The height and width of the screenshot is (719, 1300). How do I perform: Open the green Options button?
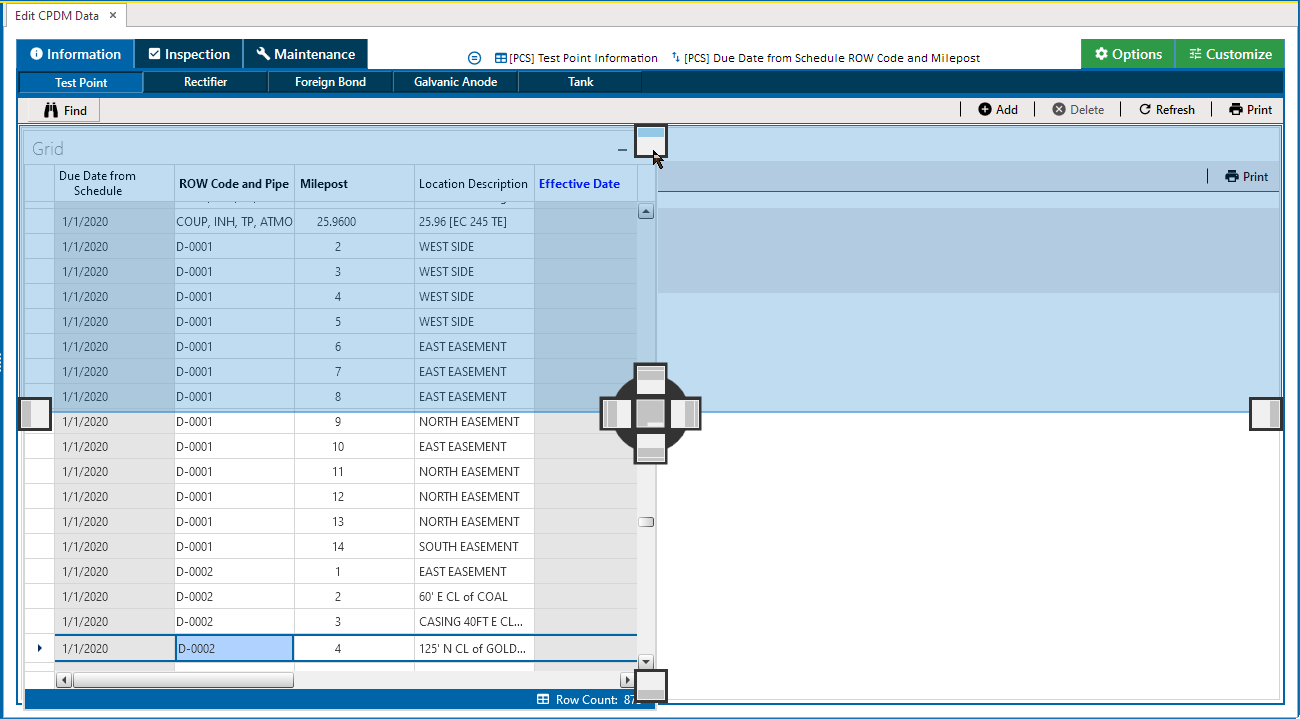point(1127,54)
